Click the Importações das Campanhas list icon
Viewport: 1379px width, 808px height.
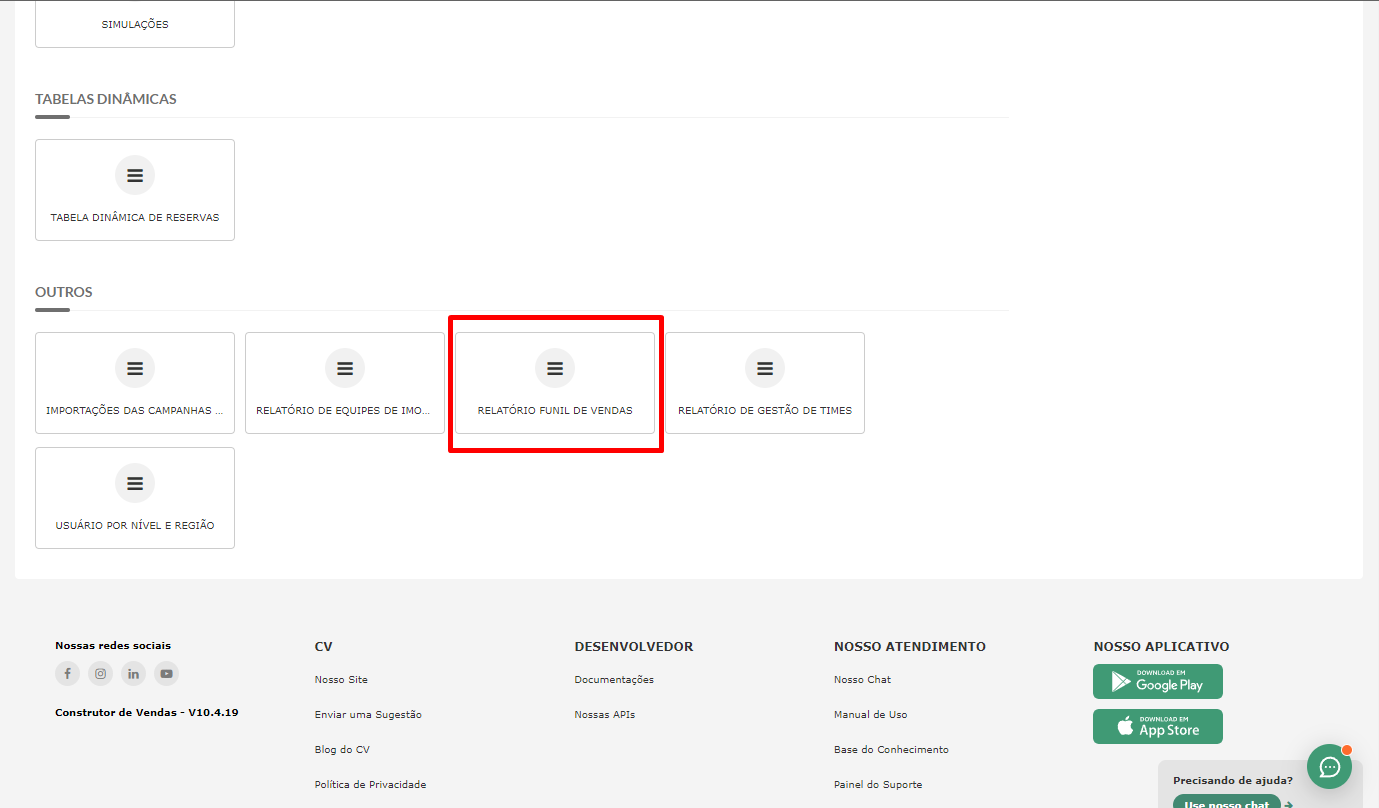[x=135, y=369]
